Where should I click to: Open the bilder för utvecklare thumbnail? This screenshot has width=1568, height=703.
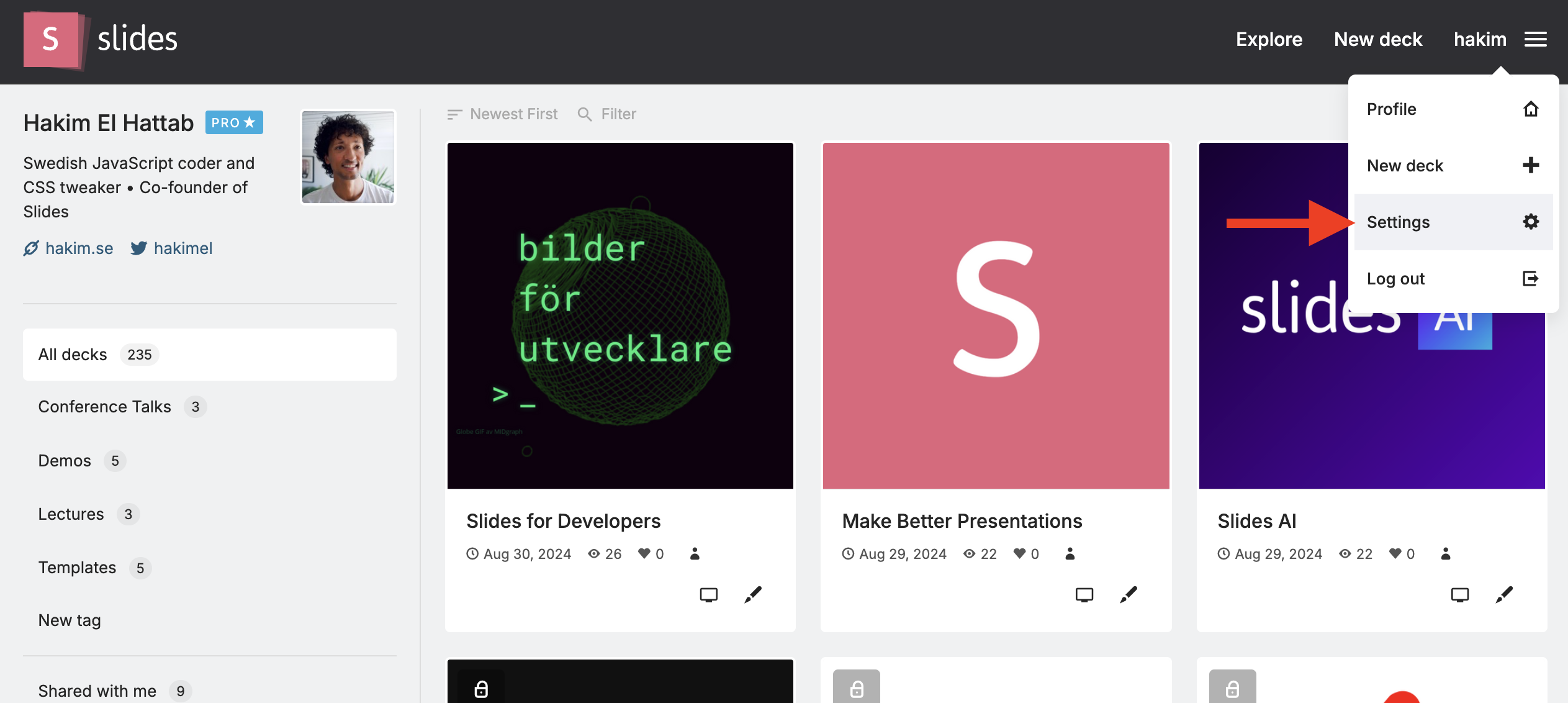pos(620,315)
